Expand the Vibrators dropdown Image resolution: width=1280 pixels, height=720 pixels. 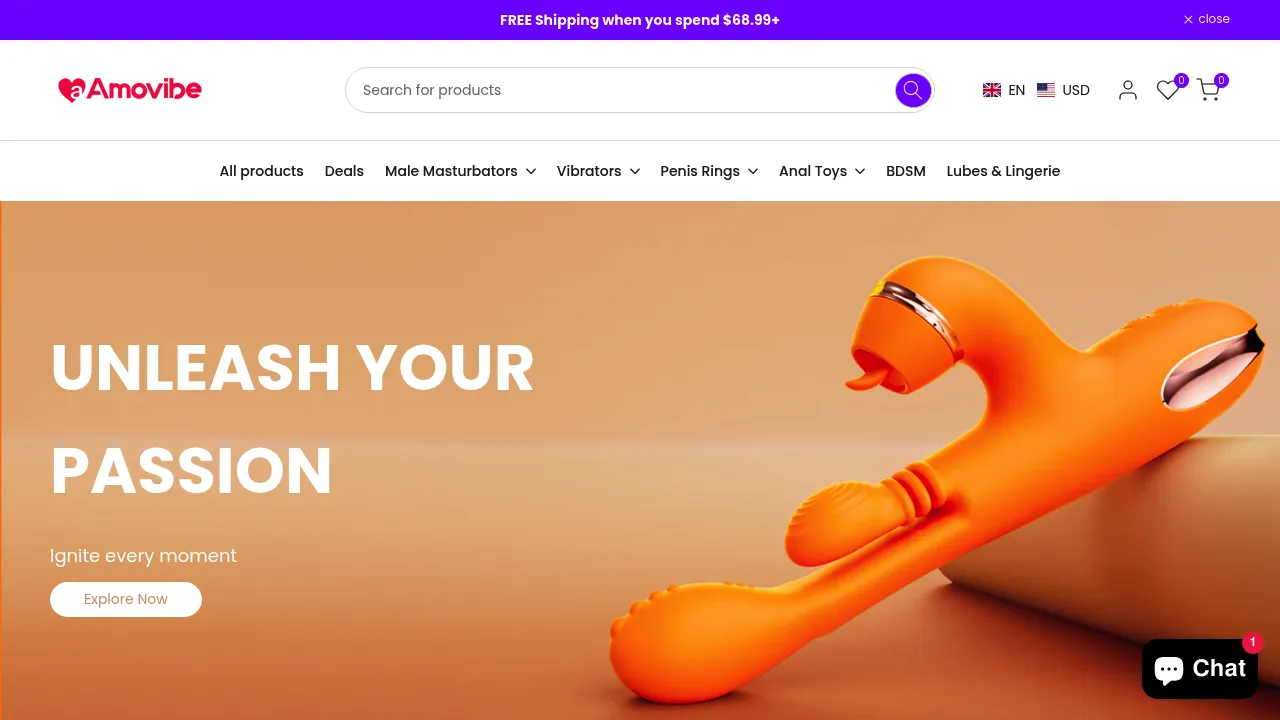[598, 171]
